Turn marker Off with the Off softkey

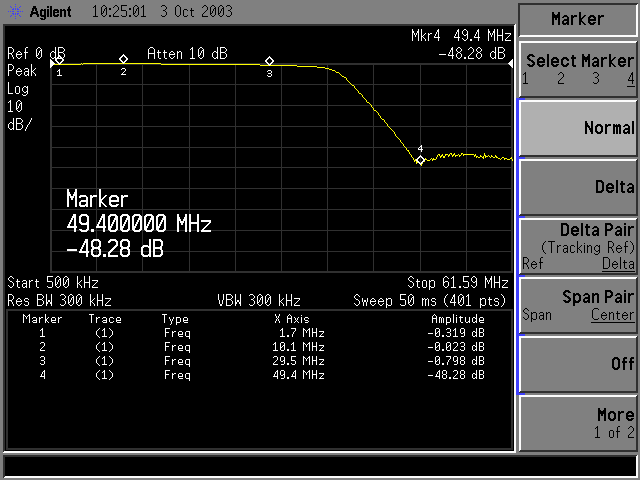click(x=578, y=364)
